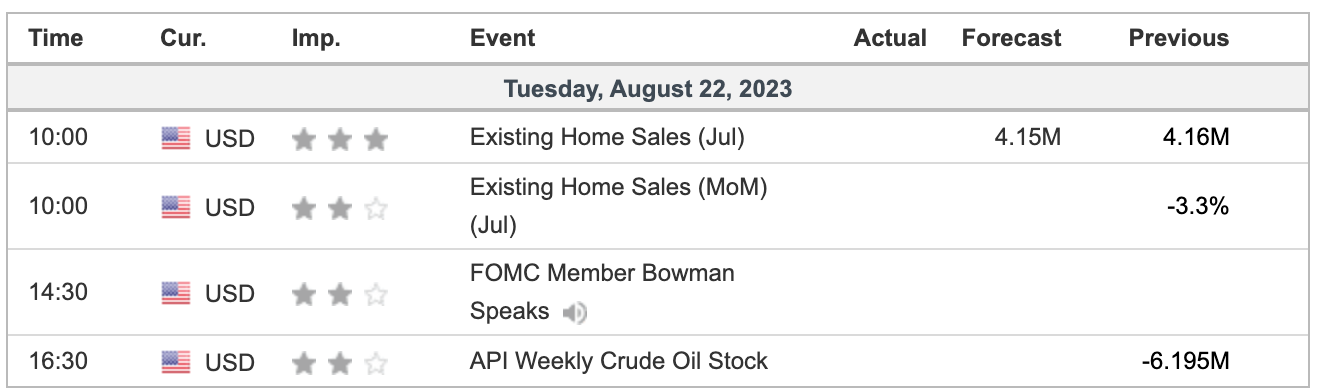Click the Tuesday, August 22, 2023 date row
The height and width of the screenshot is (390, 1320).
pyautogui.click(x=658, y=89)
